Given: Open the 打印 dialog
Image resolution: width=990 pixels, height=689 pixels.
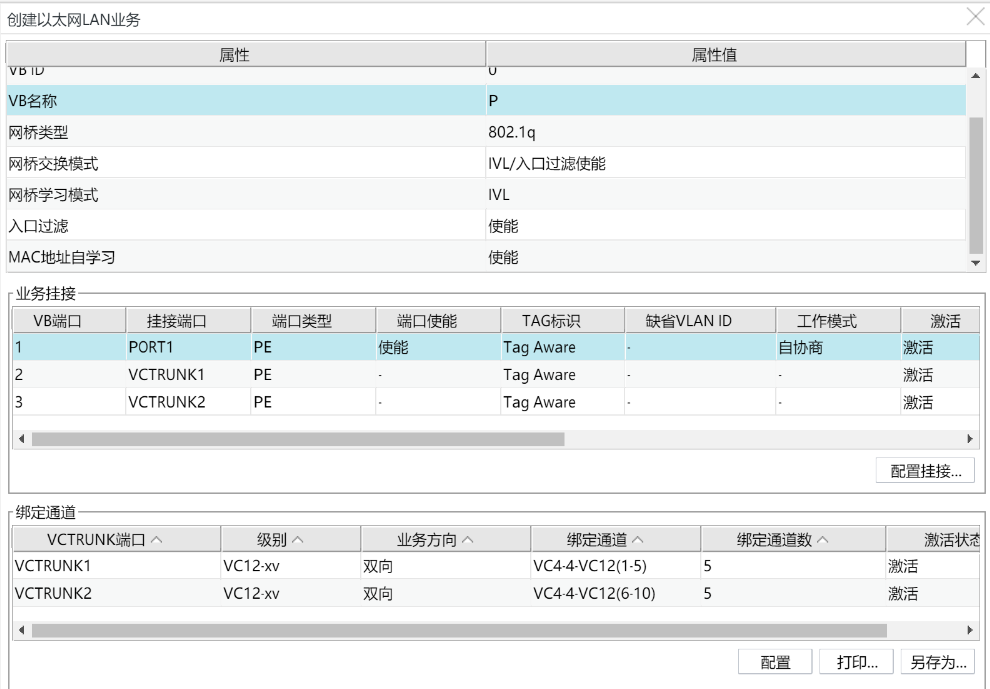Looking at the screenshot, I should (855, 662).
